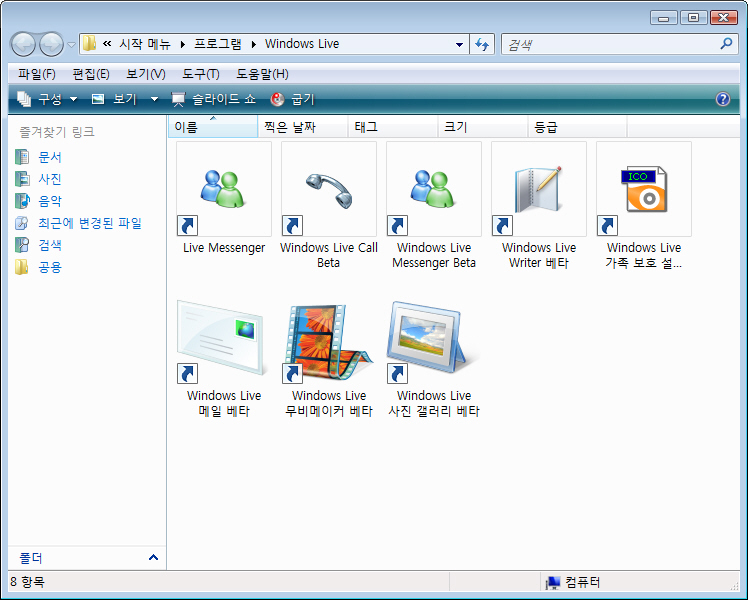Click the 보기 toolbar button
Viewport: 748px width, 600px height.
tap(114, 99)
